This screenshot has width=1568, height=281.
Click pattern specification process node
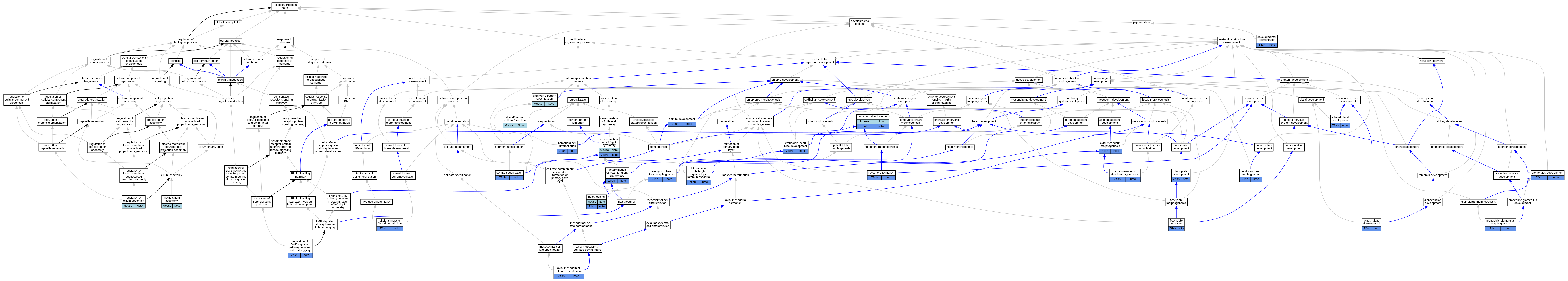click(x=578, y=80)
